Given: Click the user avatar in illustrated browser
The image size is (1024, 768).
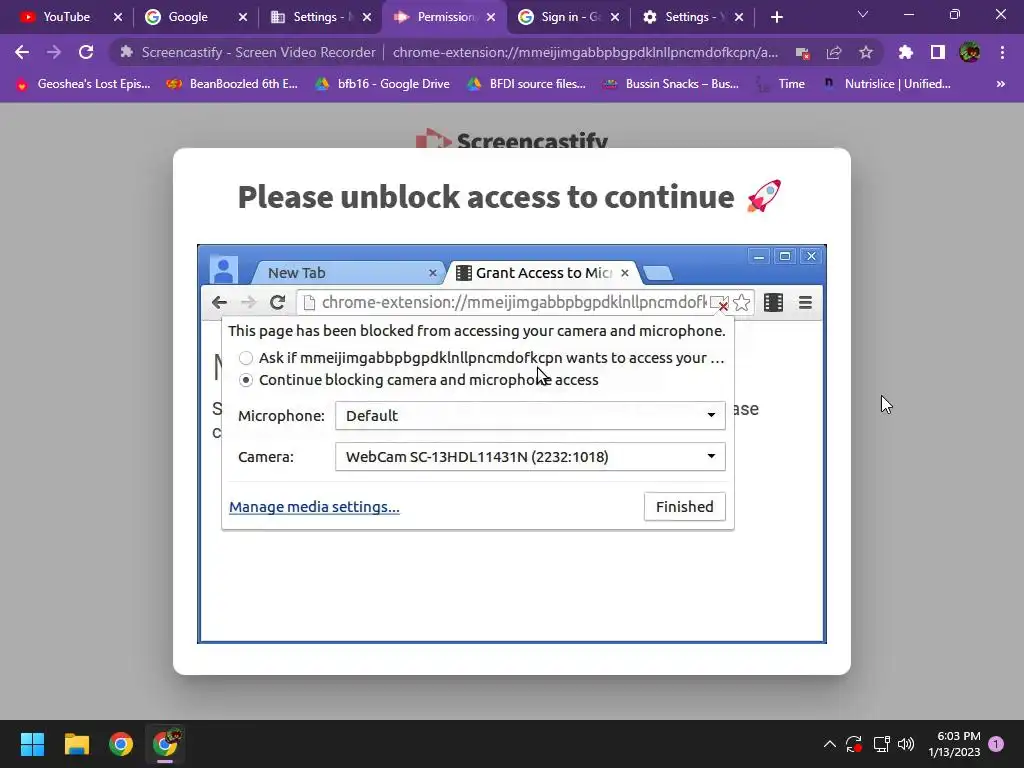Looking at the screenshot, I should pyautogui.click(x=223, y=269).
